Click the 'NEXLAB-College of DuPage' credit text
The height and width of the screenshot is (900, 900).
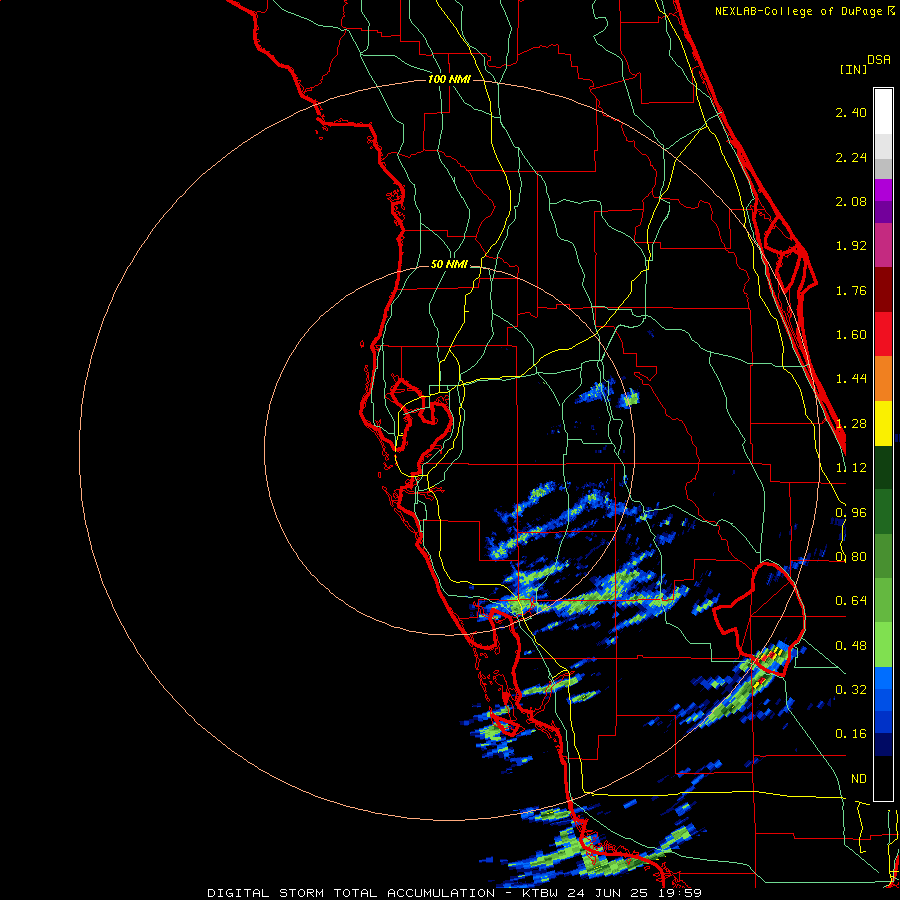799,11
